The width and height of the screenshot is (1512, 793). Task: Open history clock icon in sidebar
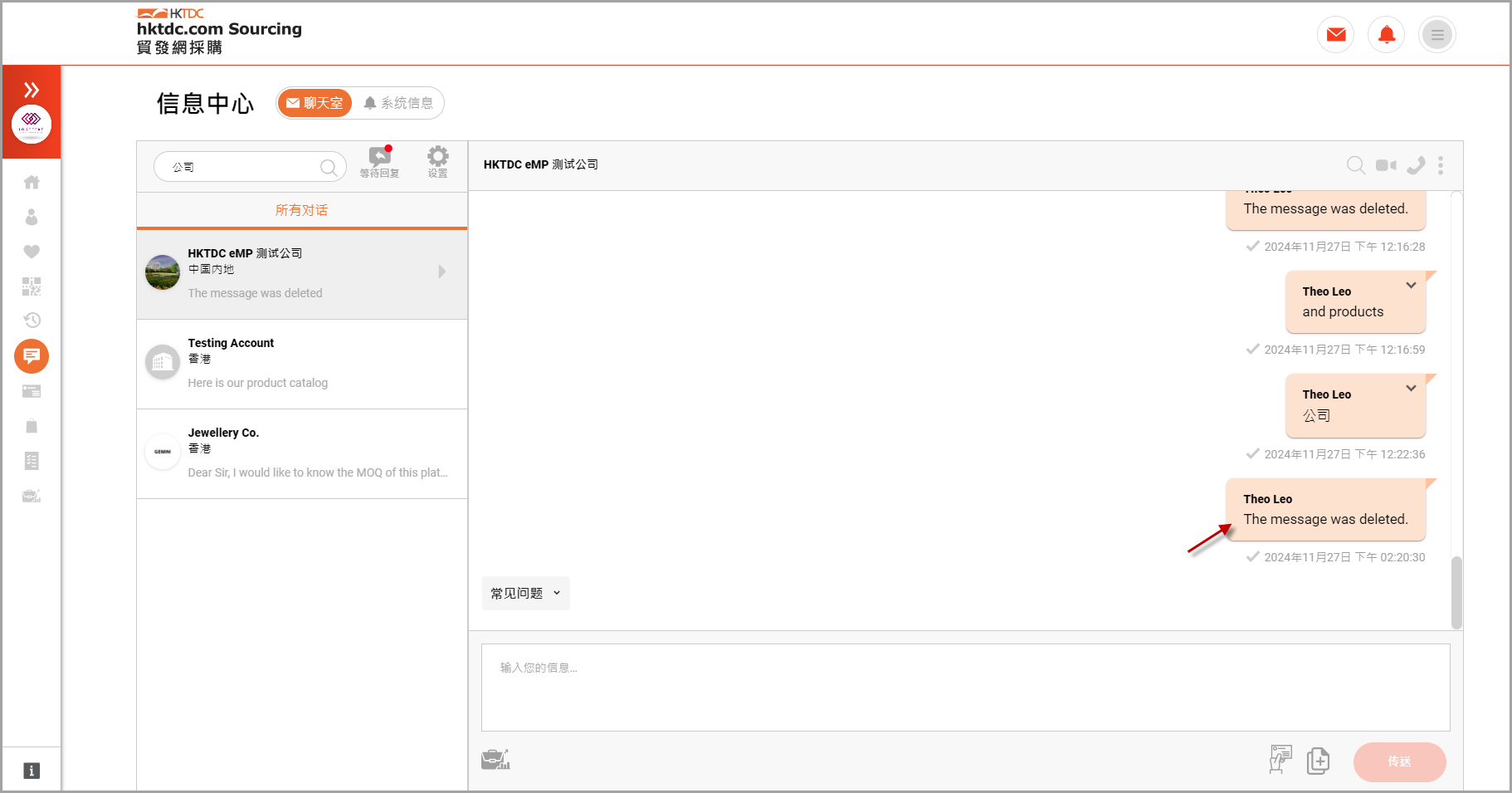pos(32,321)
